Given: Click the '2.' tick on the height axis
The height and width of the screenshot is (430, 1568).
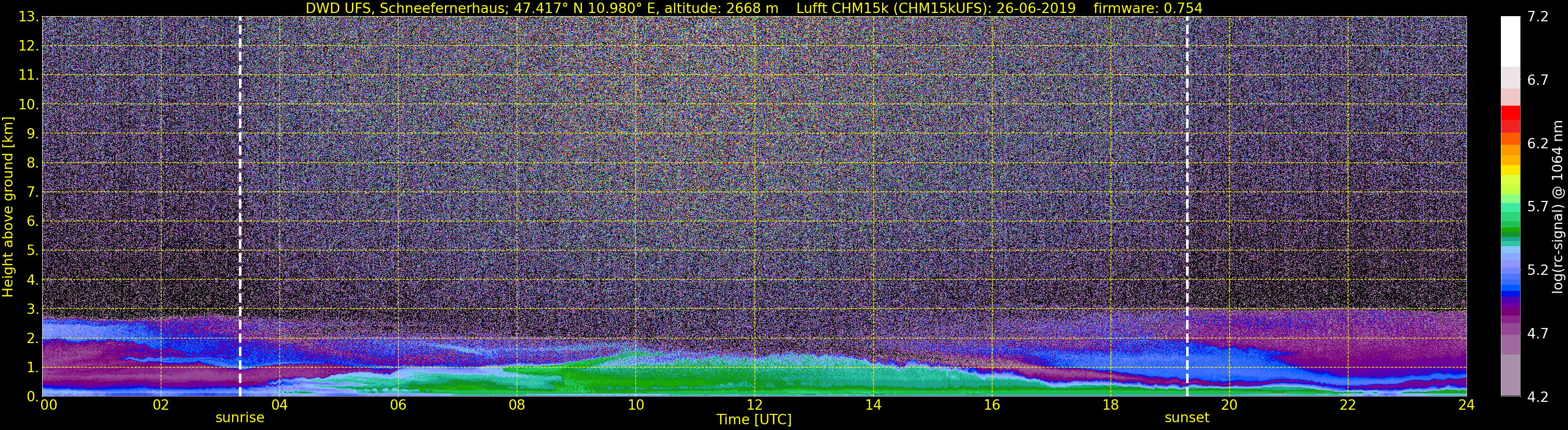Looking at the screenshot, I should click(33, 338).
